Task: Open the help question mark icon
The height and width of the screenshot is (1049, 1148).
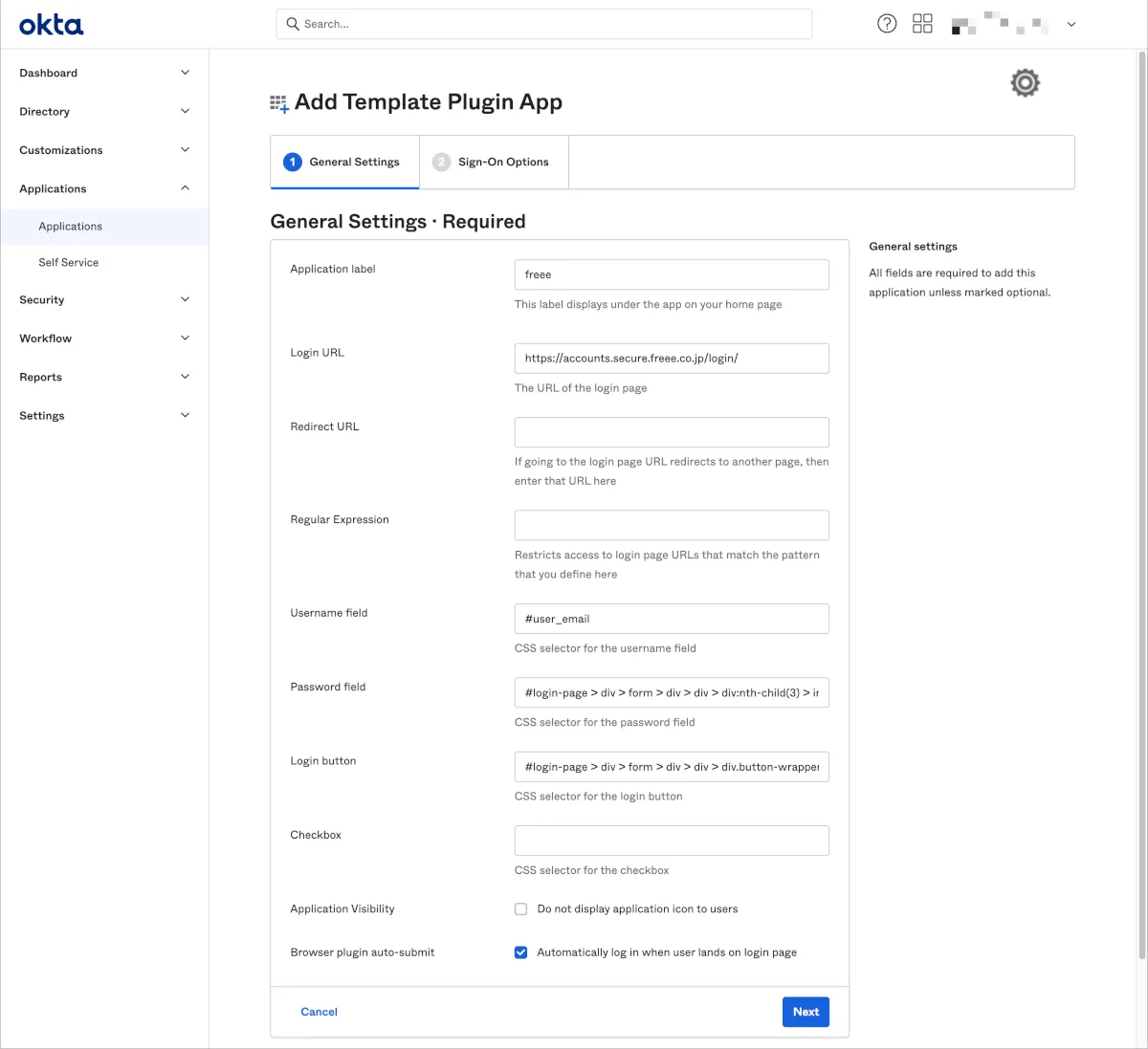Action: click(x=887, y=24)
